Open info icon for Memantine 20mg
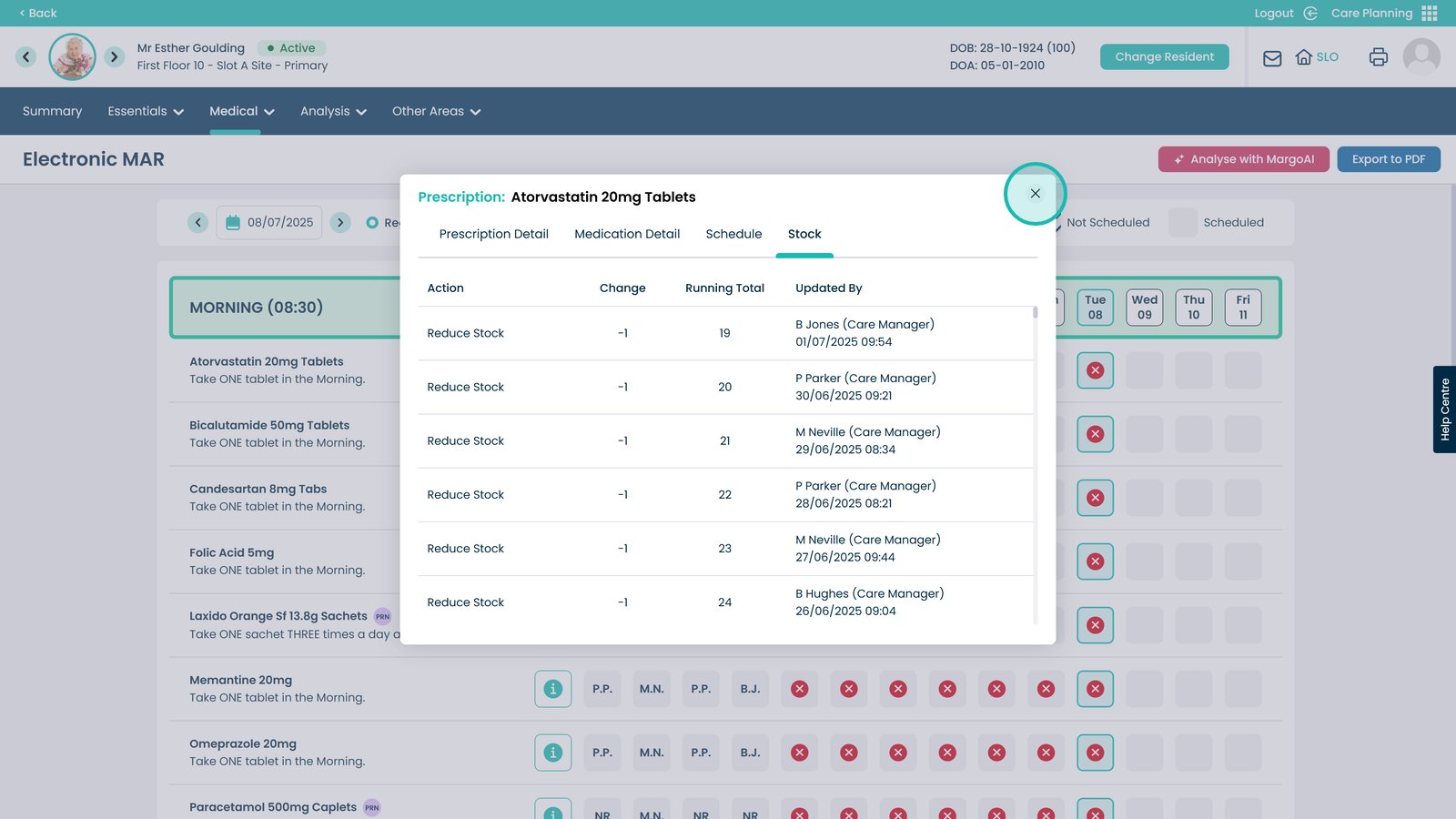 pos(552,689)
